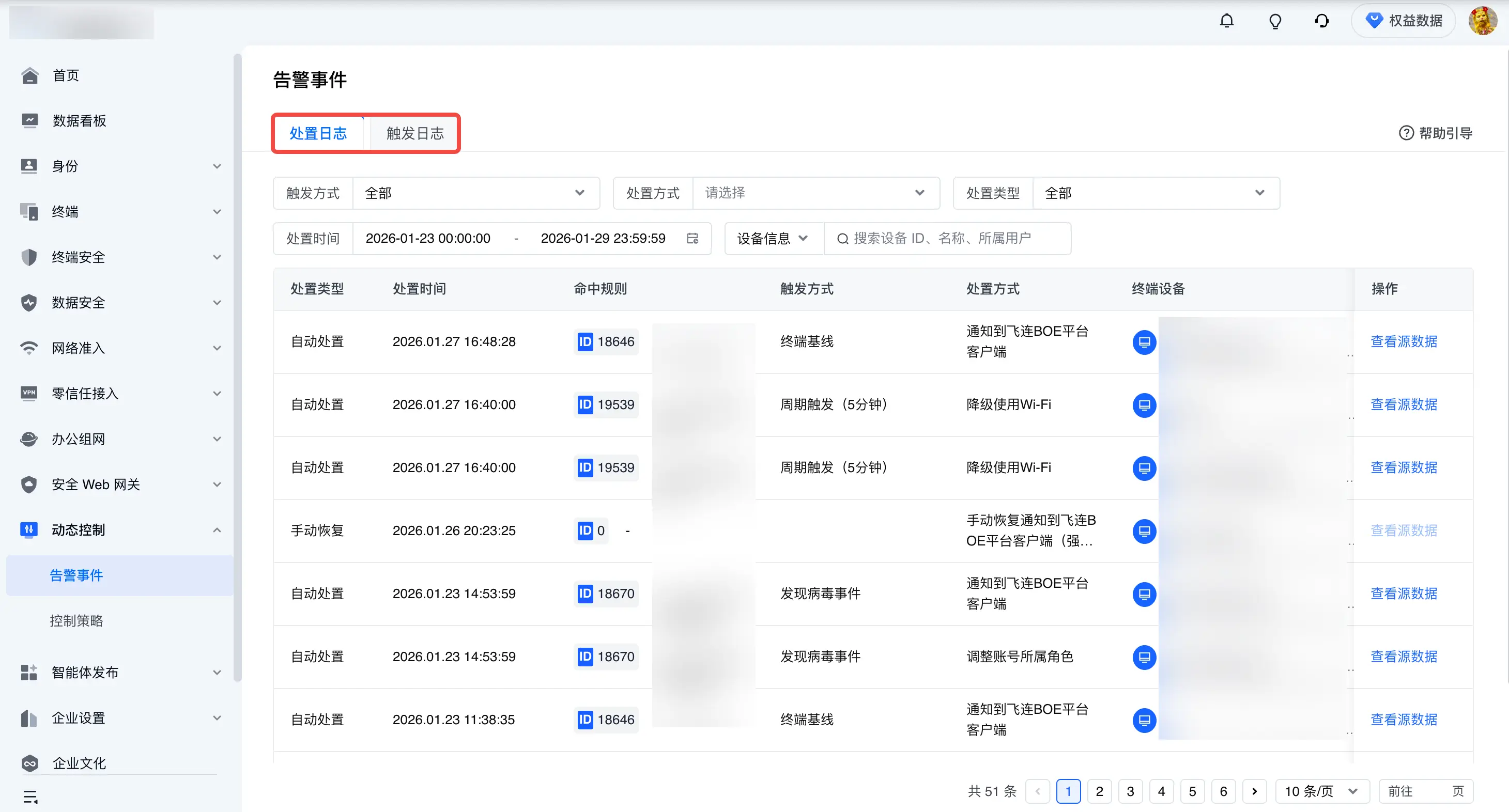The height and width of the screenshot is (812, 1509).
Task: Click the calendar icon in 处置时间 field
Action: click(692, 238)
